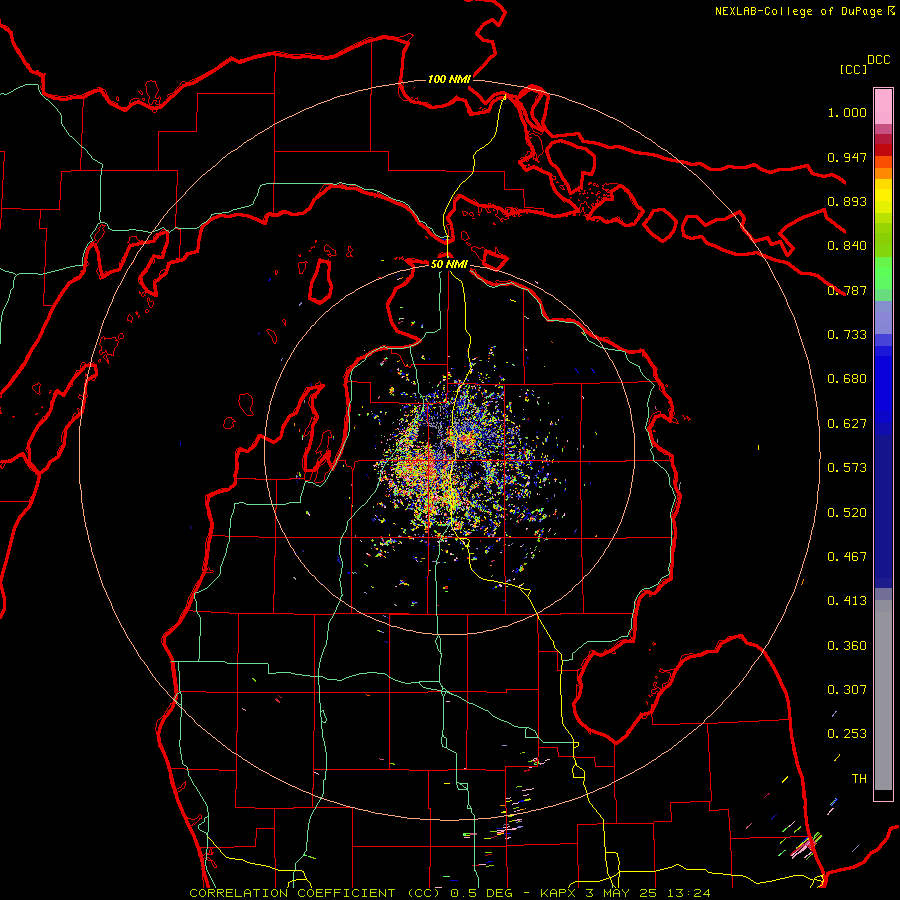
Task: Click the 0.520 scale value
Action: (x=847, y=513)
